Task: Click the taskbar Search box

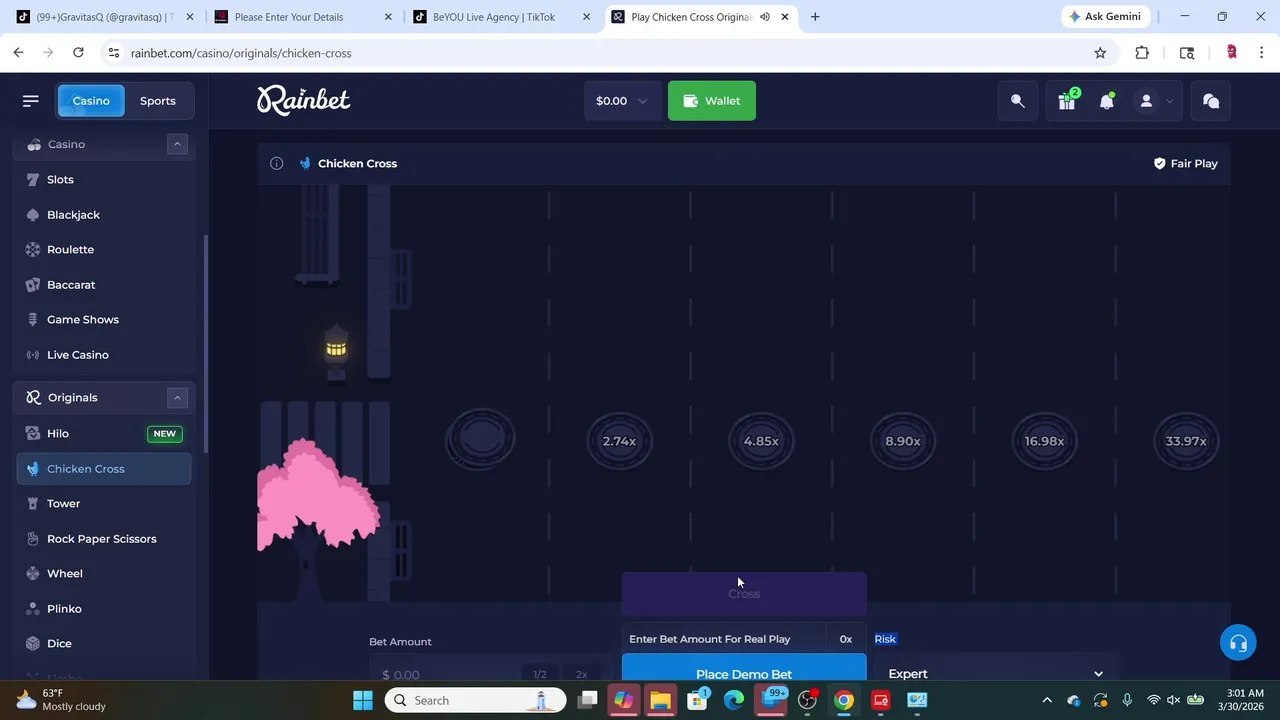Action: click(477, 700)
